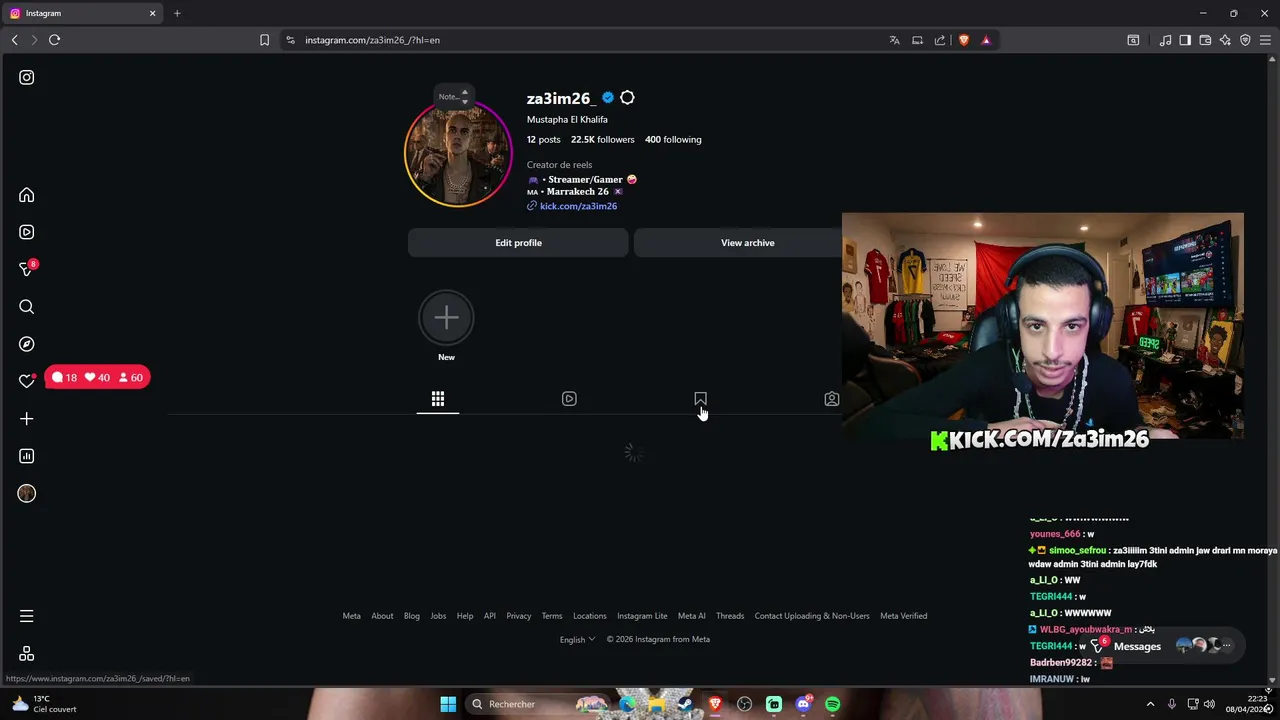Open Leo AI sparkle icon
This screenshot has height=720, width=1280.
click(1225, 40)
